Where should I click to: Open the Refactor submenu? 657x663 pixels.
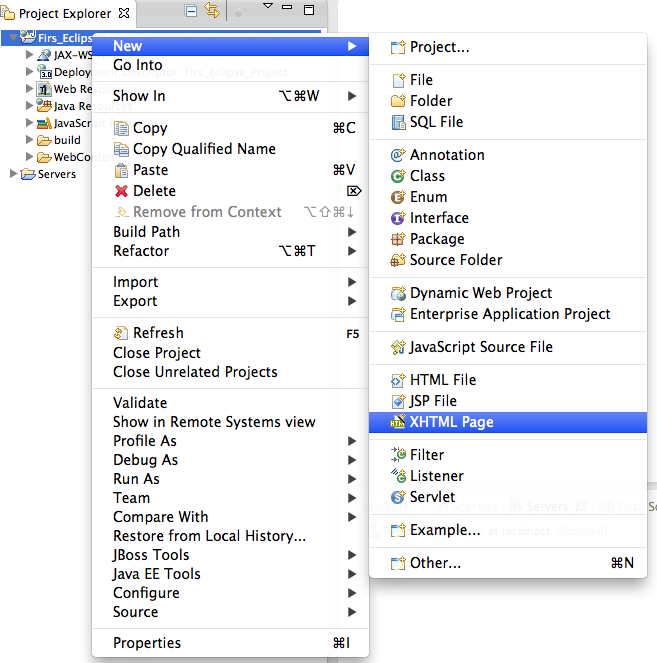[230, 251]
